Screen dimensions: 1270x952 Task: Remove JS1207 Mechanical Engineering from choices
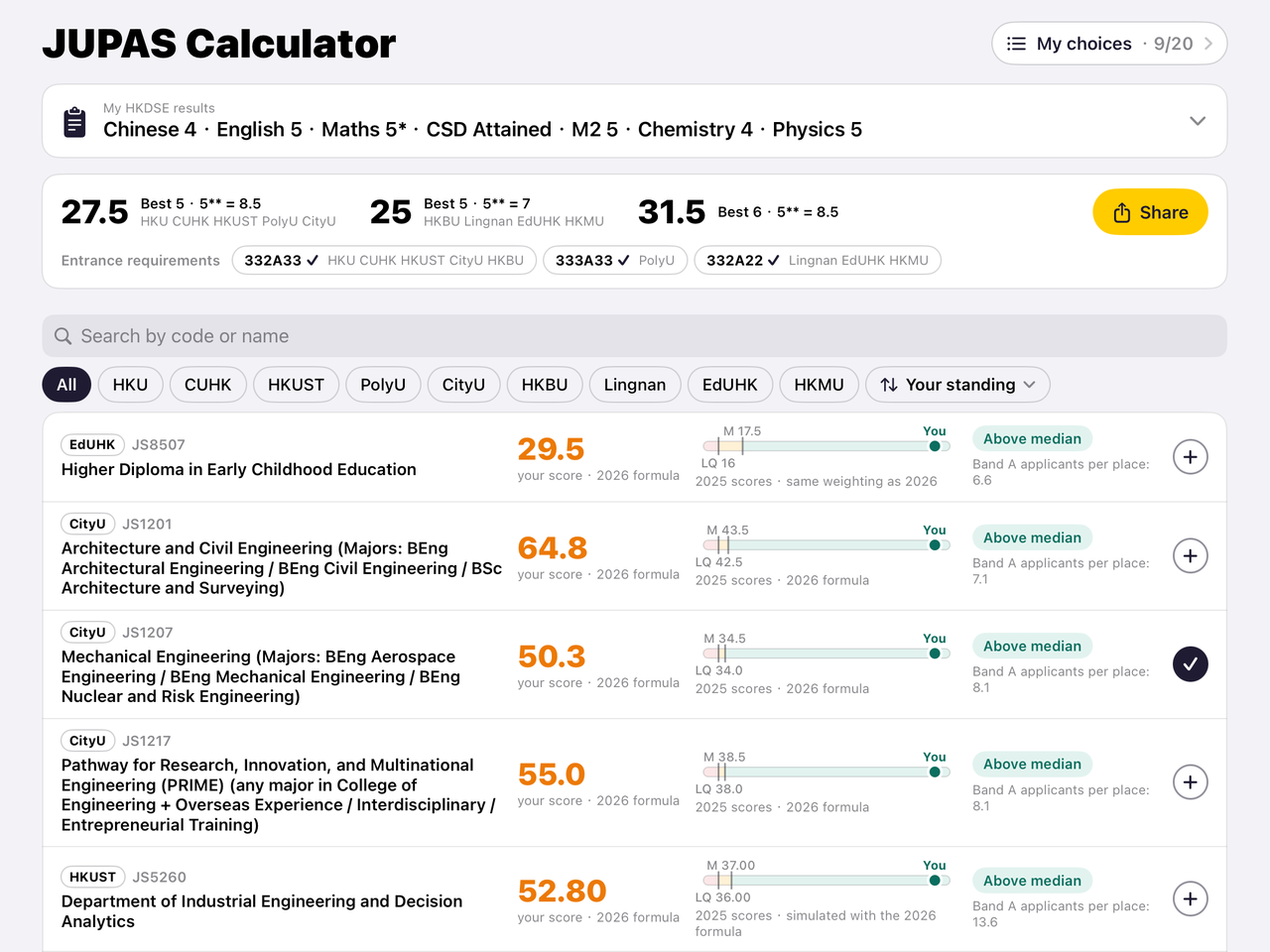click(1191, 664)
